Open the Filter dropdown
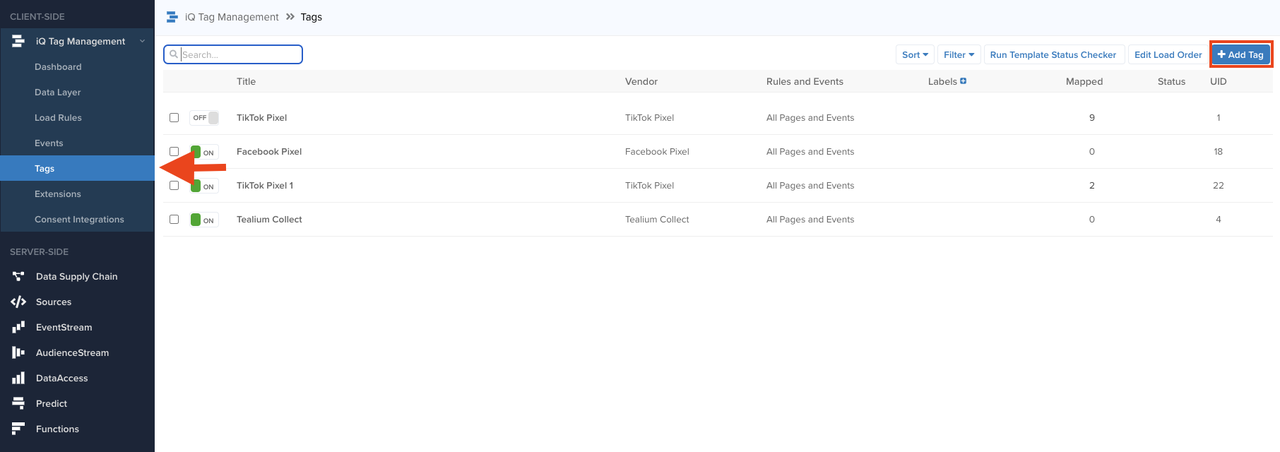Image resolution: width=1280 pixels, height=452 pixels. [959, 55]
